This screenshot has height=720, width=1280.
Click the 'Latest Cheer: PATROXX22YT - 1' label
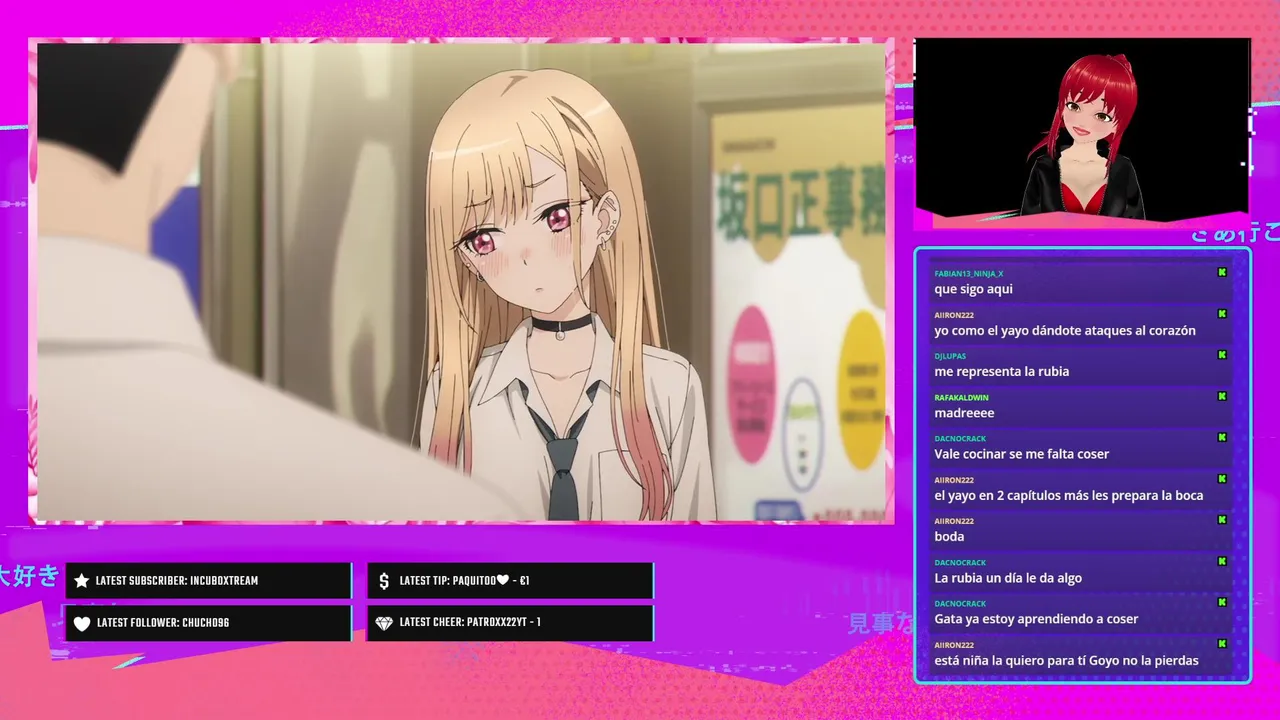pyautogui.click(x=470, y=623)
